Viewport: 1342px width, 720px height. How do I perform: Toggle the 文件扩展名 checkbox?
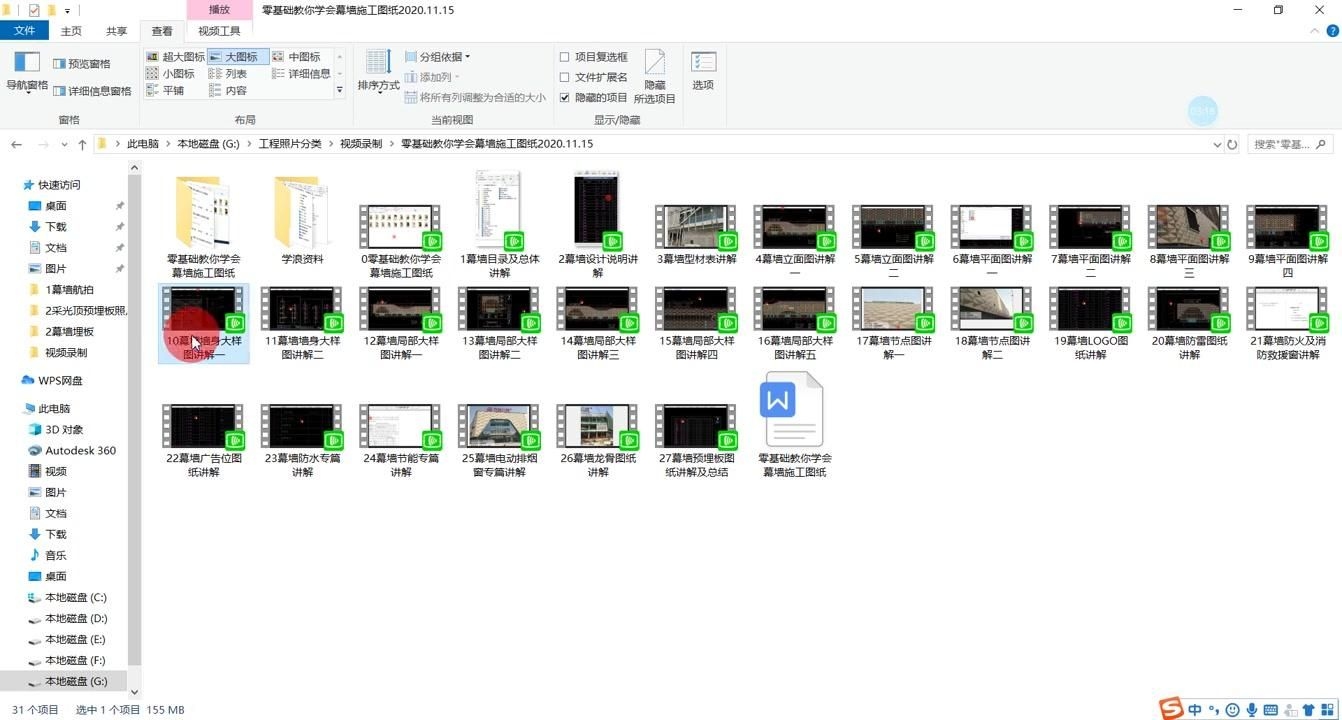[x=565, y=77]
